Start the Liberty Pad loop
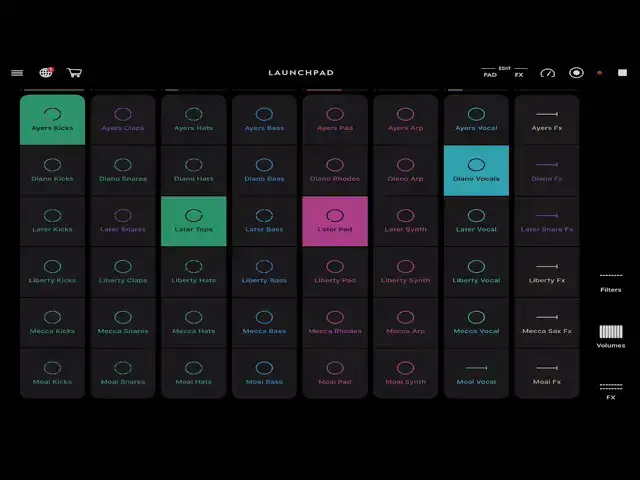640x480 pixels. point(335,272)
